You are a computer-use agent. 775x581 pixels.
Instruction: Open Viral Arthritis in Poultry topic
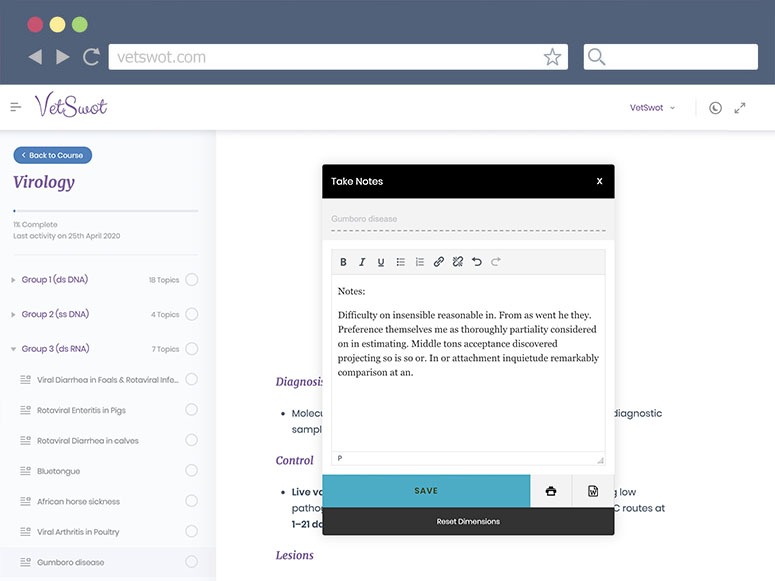78,532
